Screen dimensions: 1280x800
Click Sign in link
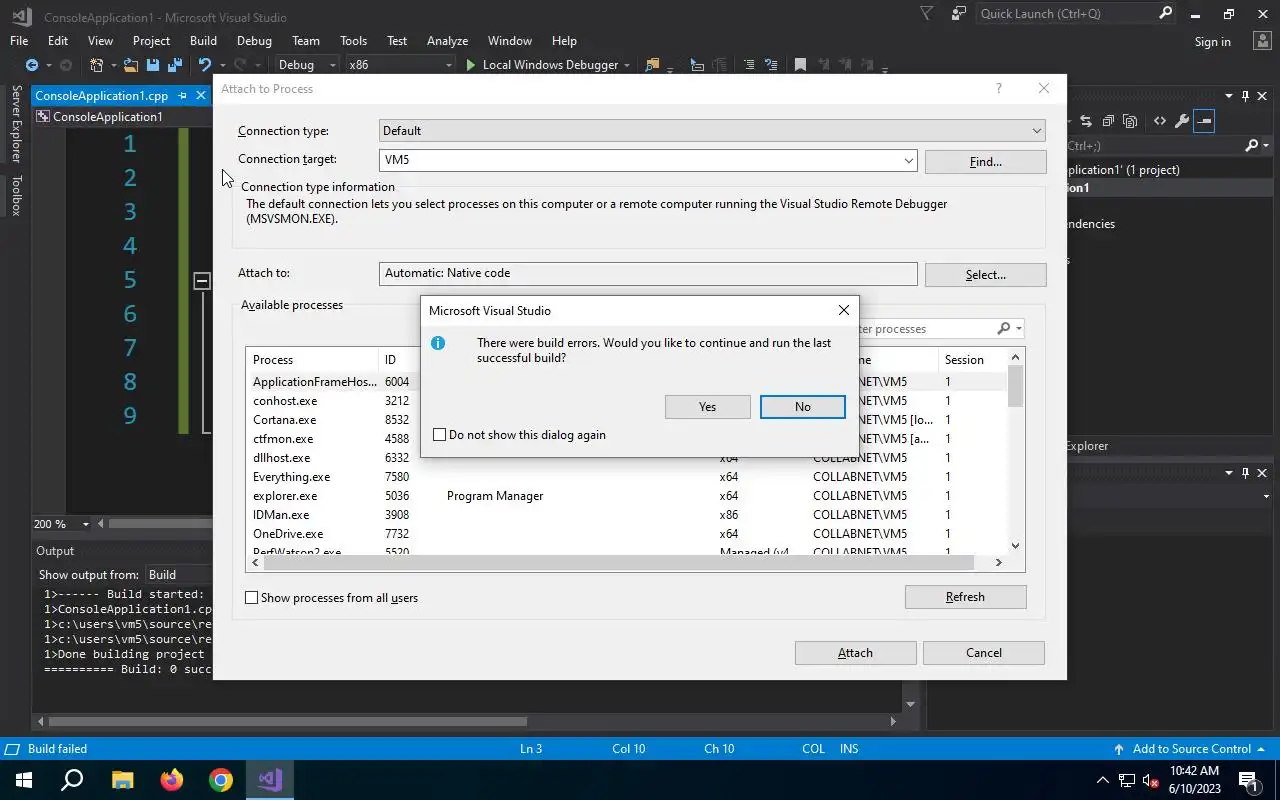(x=1212, y=42)
